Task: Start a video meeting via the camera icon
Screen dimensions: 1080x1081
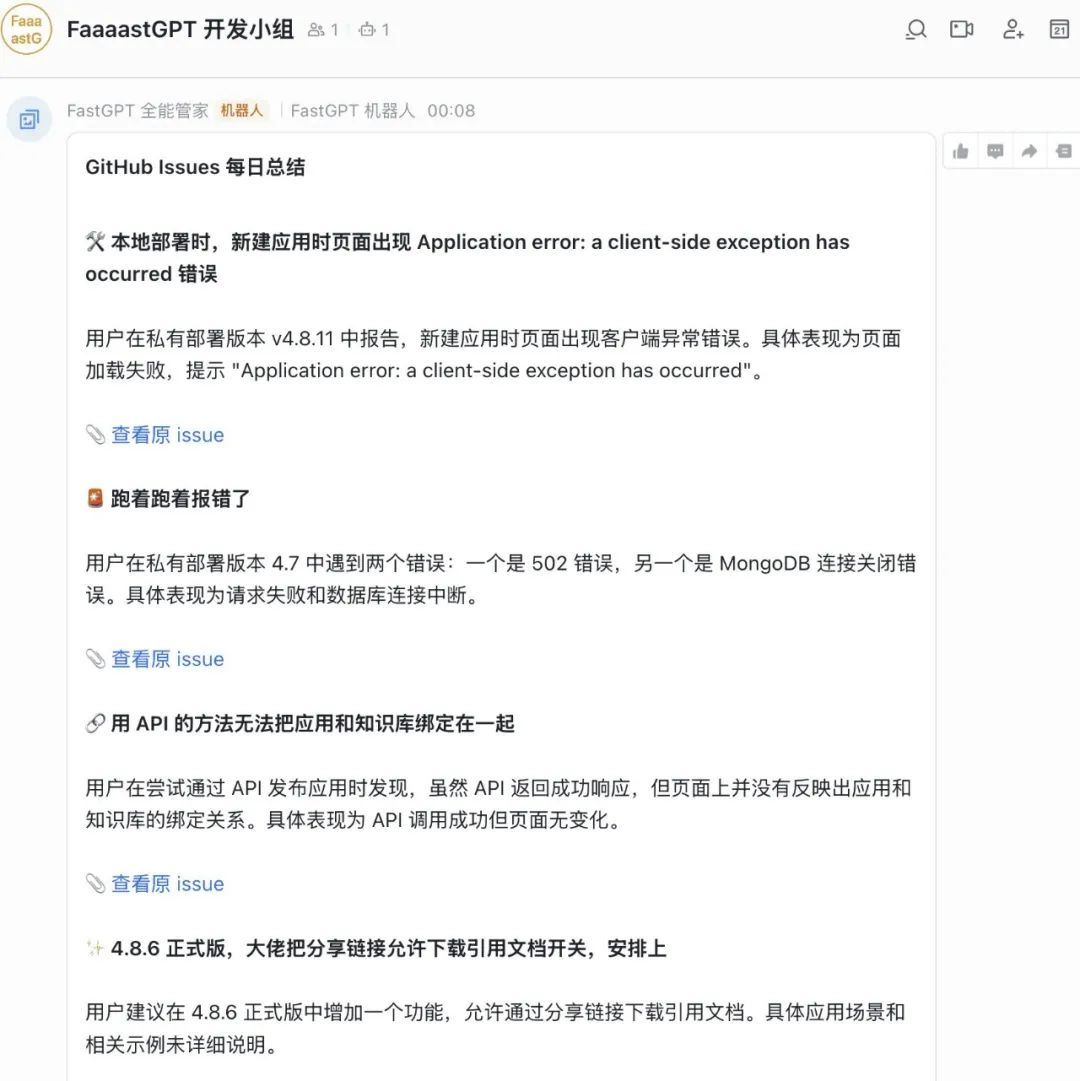Action: 961,30
